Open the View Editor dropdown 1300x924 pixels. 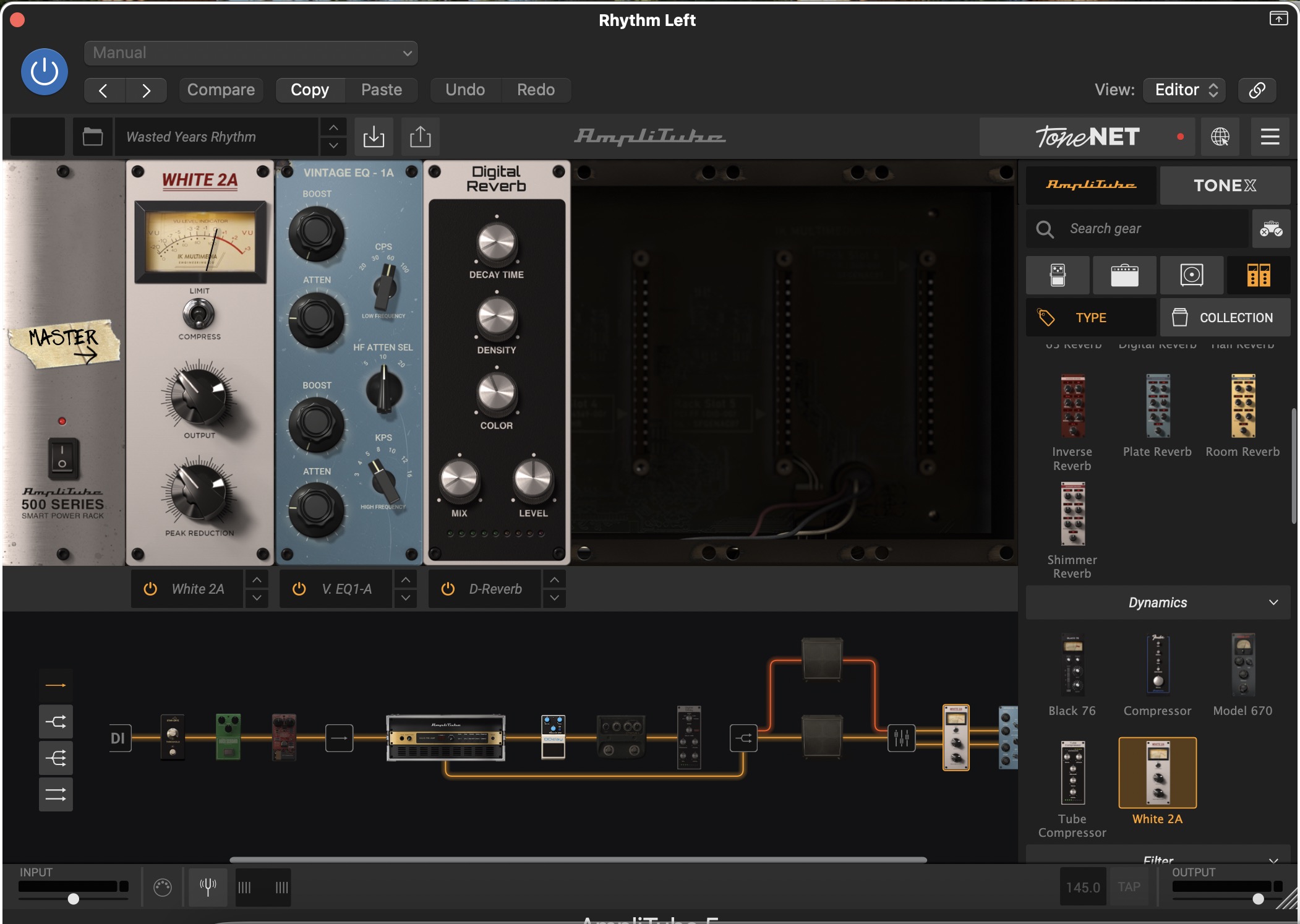click(x=1185, y=90)
